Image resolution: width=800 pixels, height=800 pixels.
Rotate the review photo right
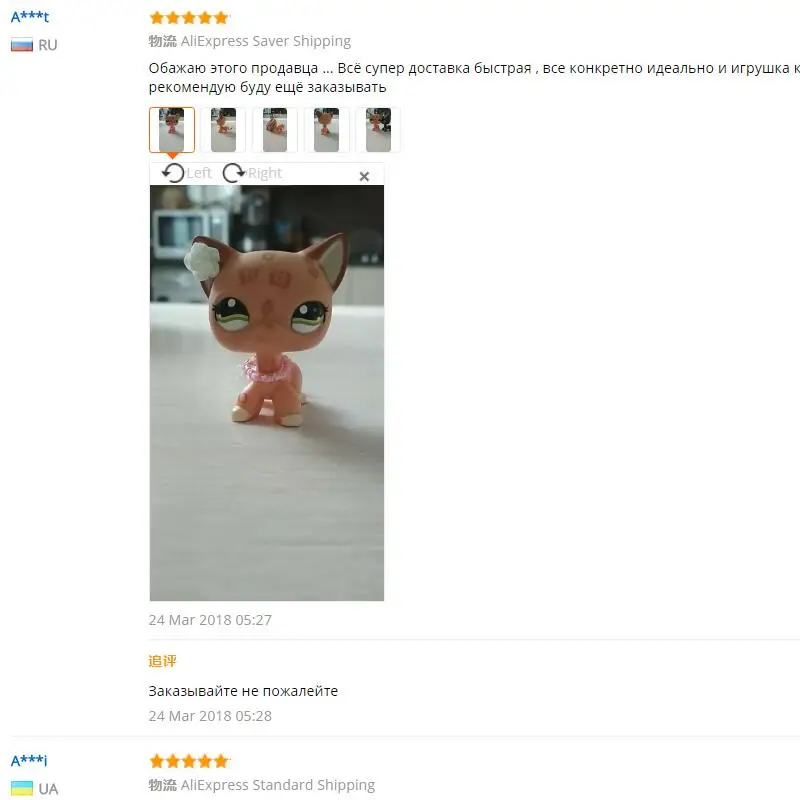(253, 173)
